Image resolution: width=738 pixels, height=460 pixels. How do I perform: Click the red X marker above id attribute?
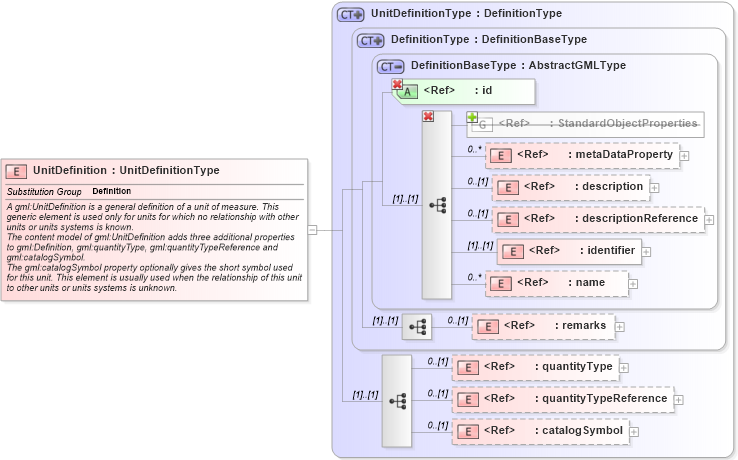click(397, 84)
